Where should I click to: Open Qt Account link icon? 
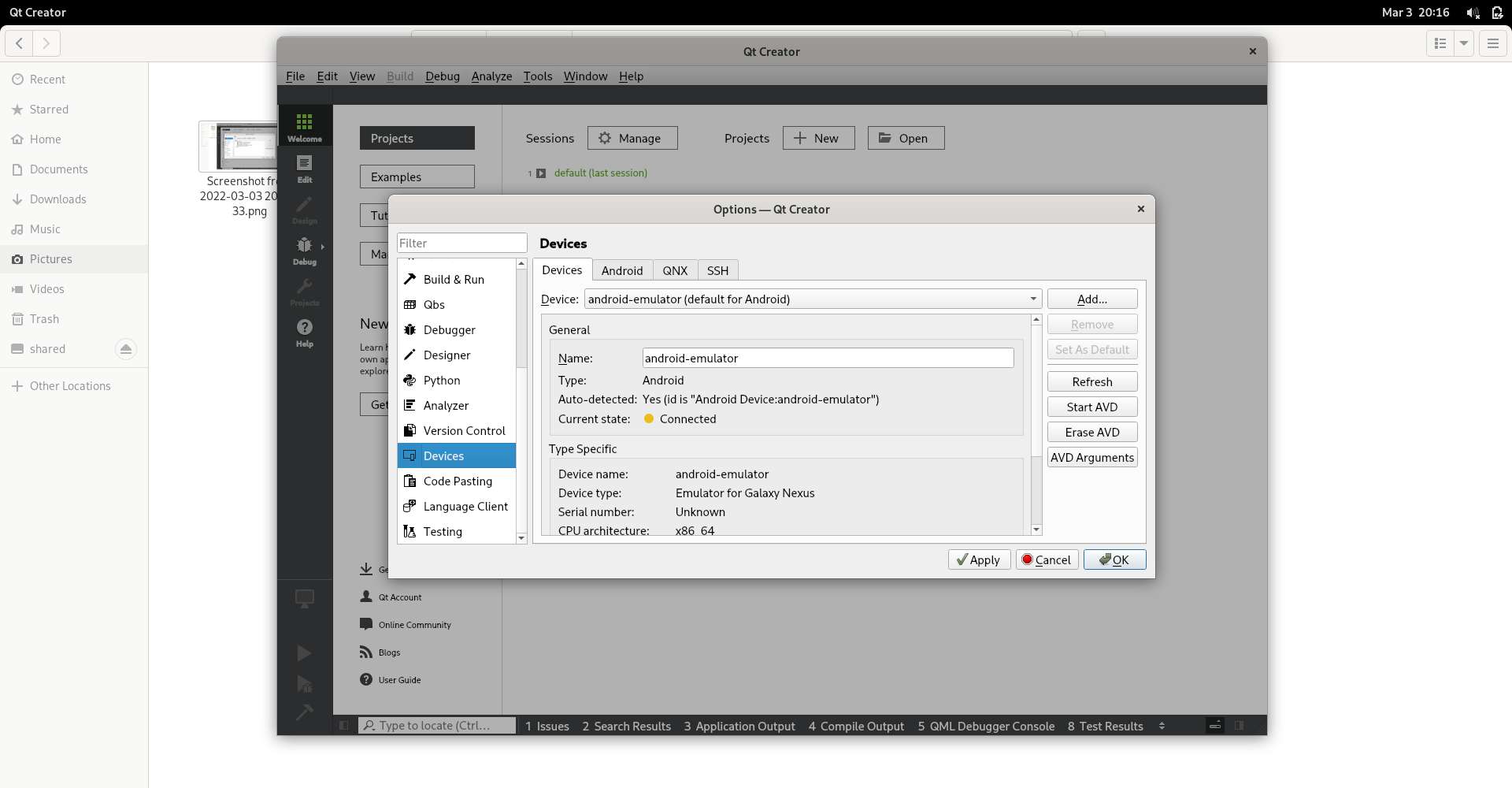(x=366, y=597)
